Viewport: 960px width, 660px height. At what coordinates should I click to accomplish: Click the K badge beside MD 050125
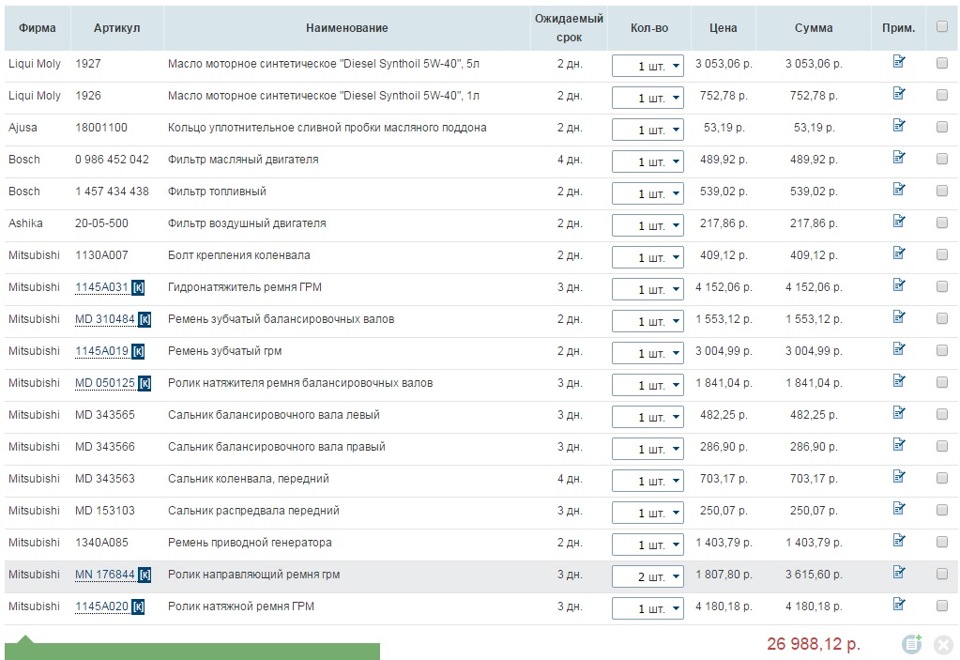click(145, 383)
